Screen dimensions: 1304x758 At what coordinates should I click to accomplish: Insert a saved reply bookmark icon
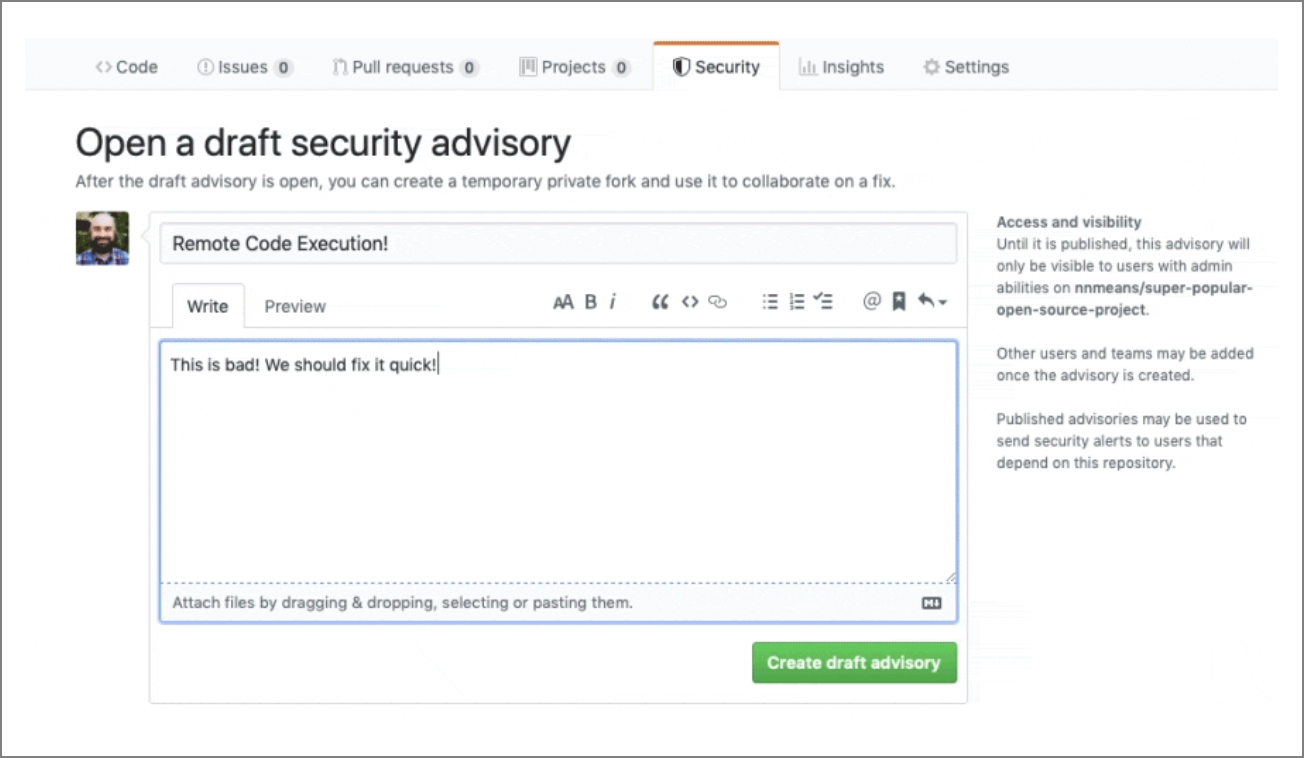(897, 301)
